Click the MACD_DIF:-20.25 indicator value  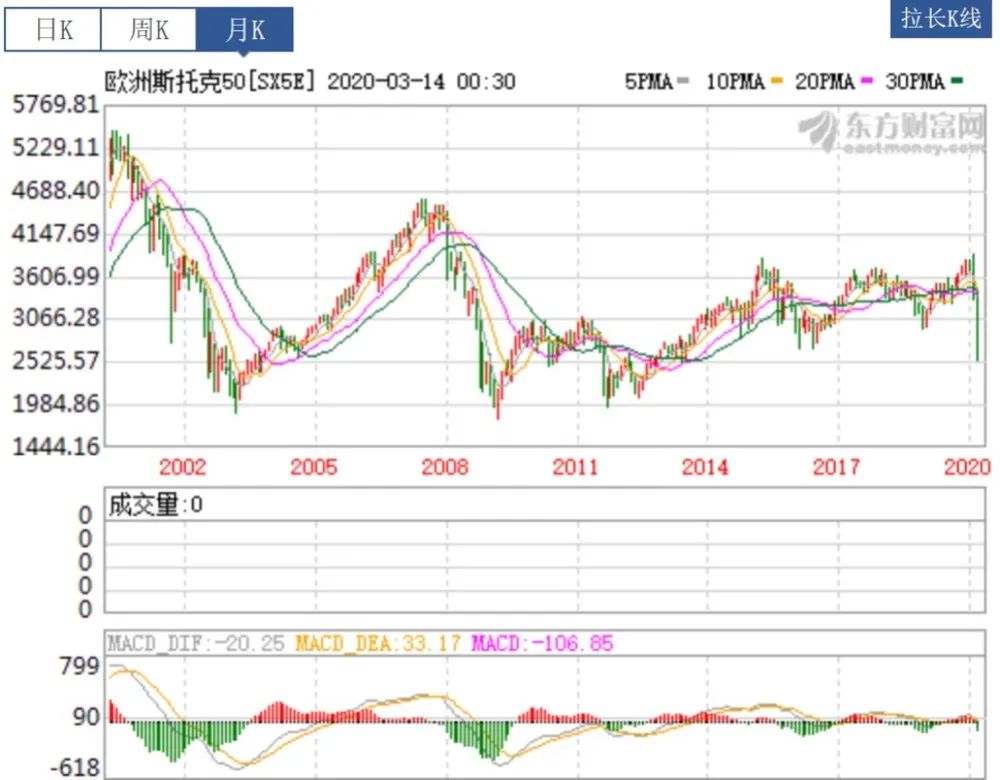coord(196,643)
